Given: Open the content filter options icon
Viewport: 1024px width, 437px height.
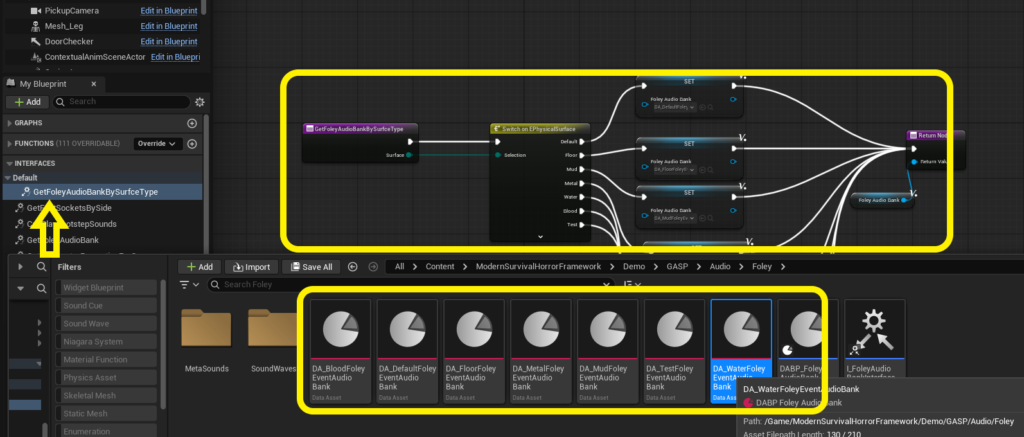Looking at the screenshot, I should (x=187, y=285).
